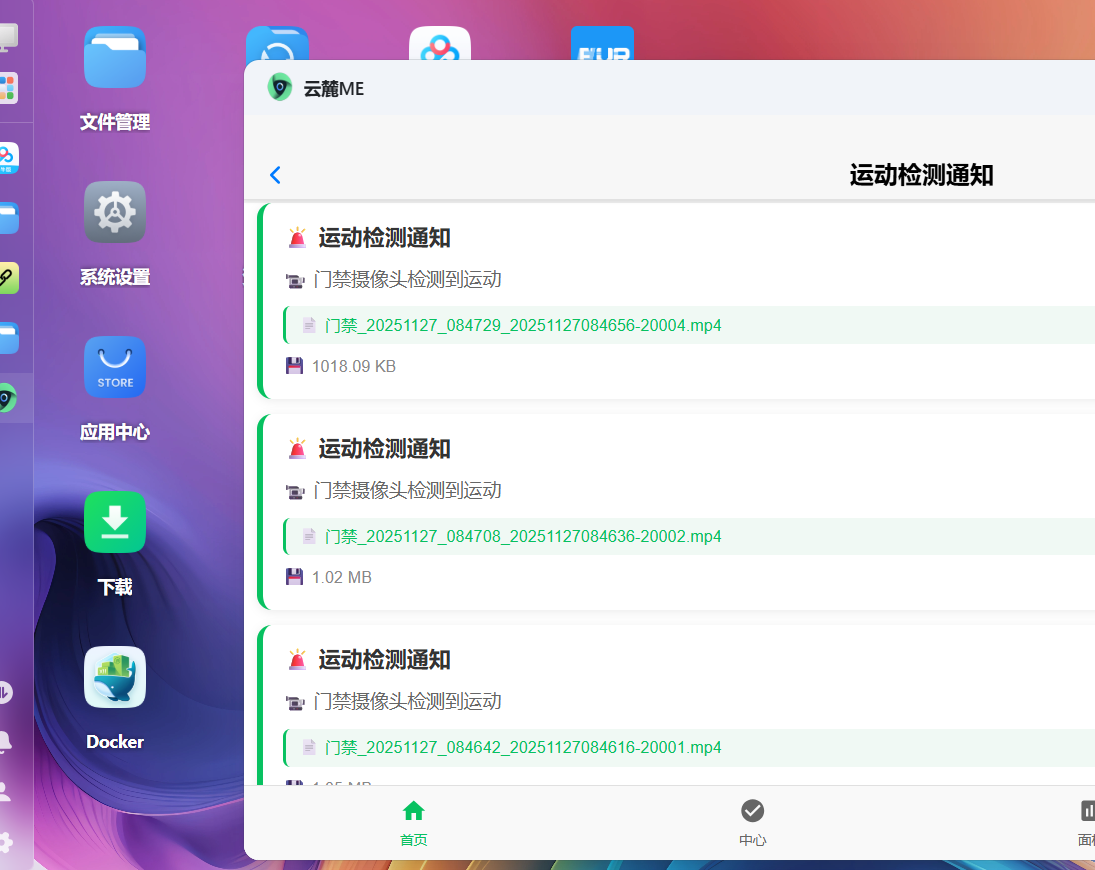Click the file icon before 门禁_20251127_084642
The width and height of the screenshot is (1095, 870).
309,747
